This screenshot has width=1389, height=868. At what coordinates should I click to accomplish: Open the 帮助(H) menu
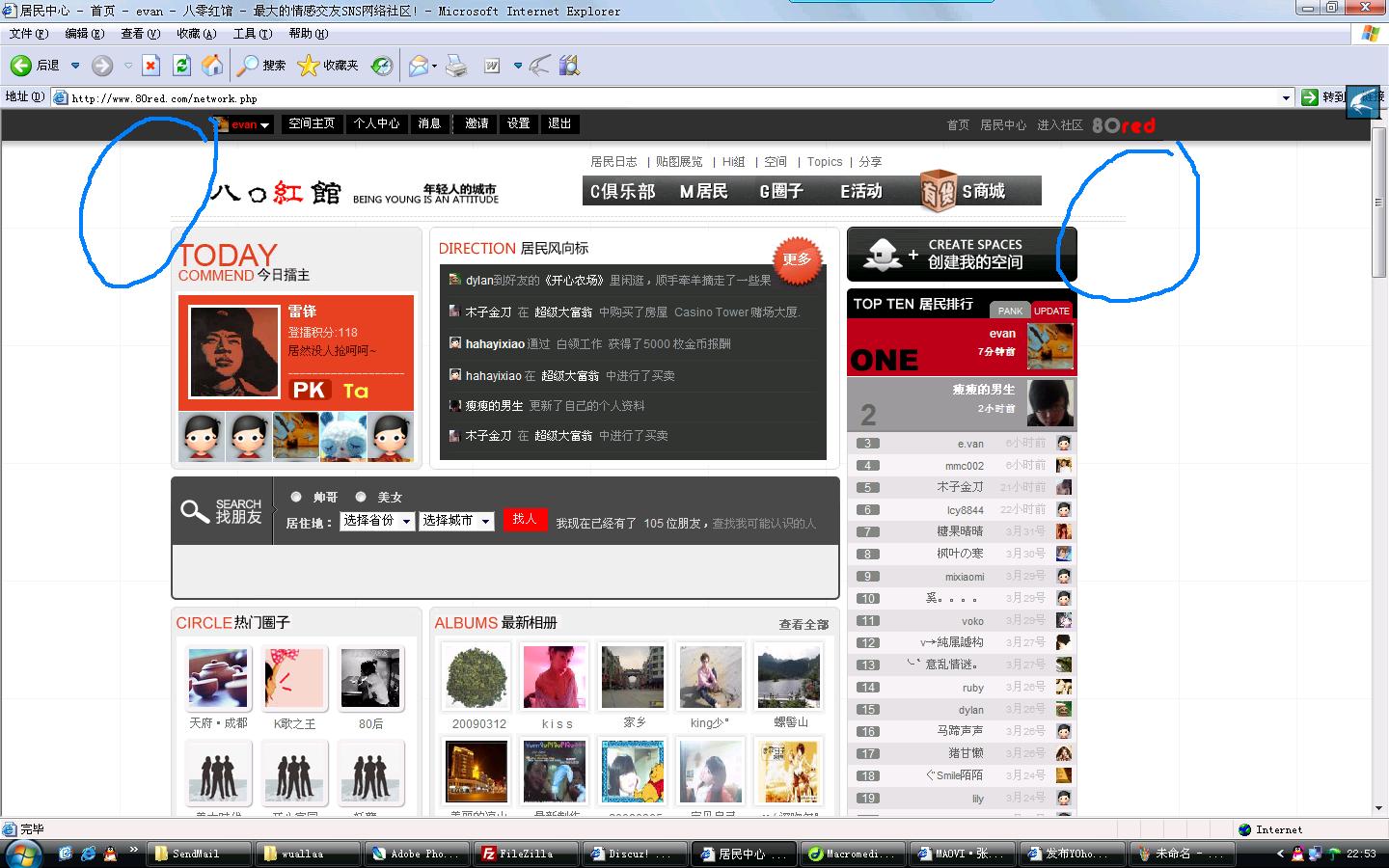coord(309,33)
